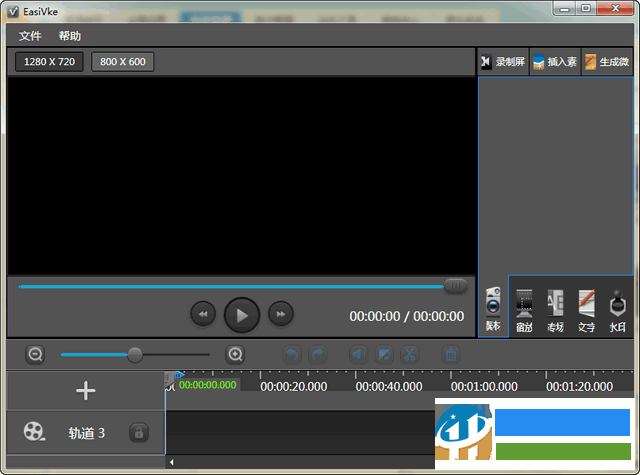The width and height of the screenshot is (640, 475).
Task: Open the 素材 material panel icon
Action: click(x=493, y=309)
